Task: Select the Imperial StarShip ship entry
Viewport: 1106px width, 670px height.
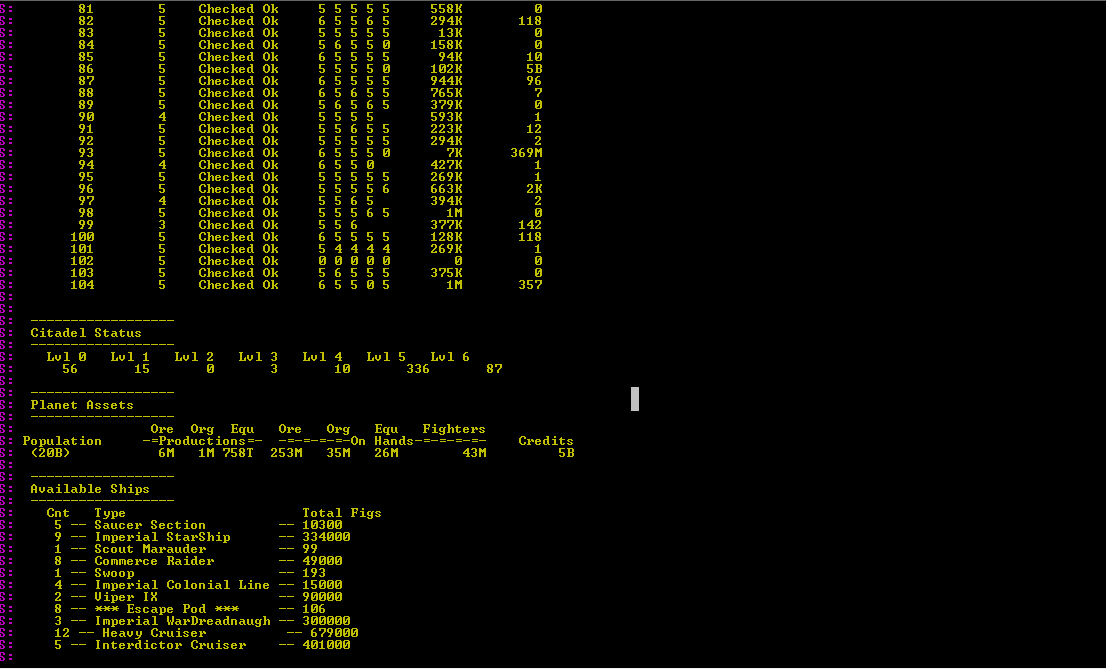Action: pos(162,537)
